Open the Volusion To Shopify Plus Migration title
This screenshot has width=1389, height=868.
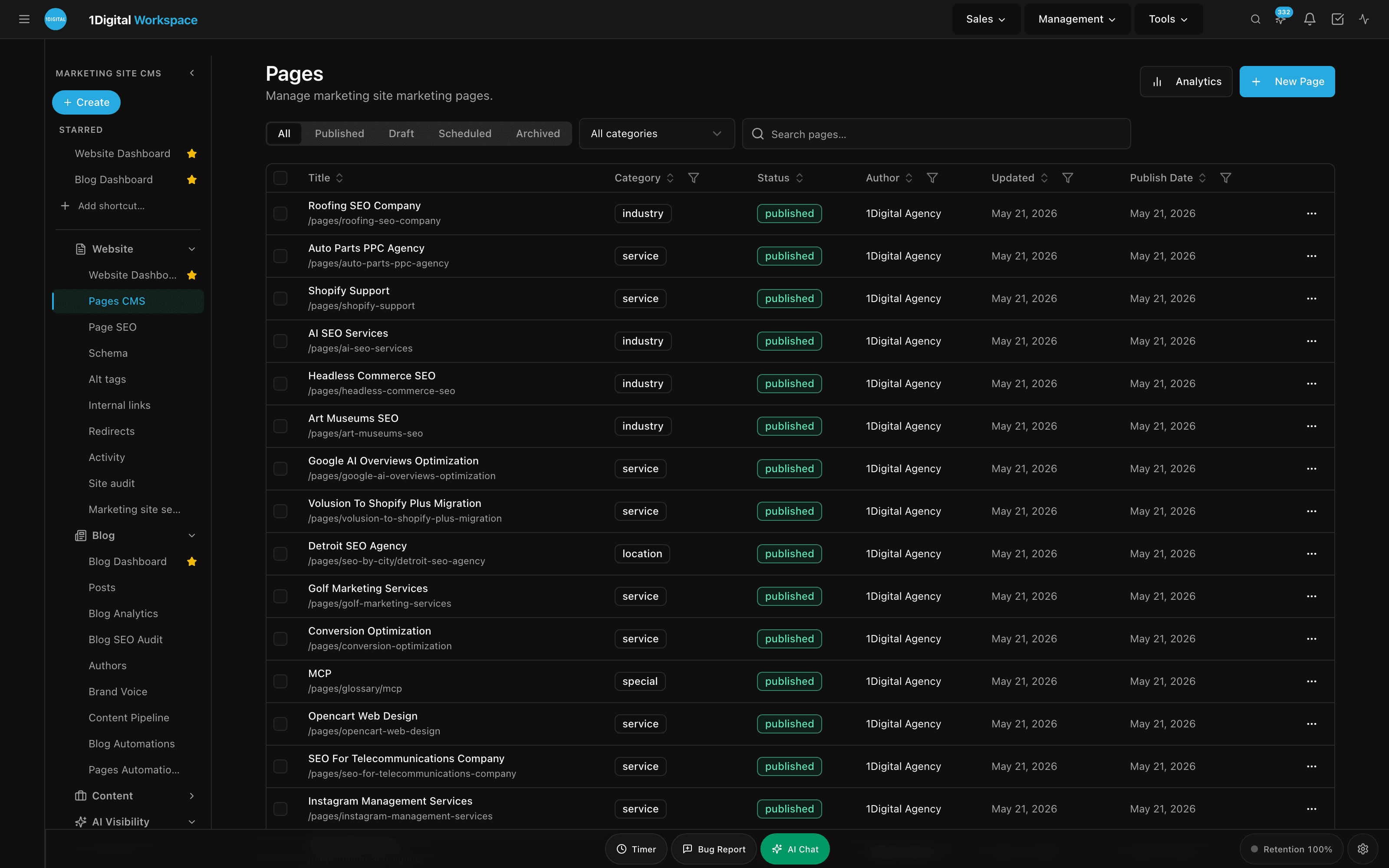[x=395, y=503]
